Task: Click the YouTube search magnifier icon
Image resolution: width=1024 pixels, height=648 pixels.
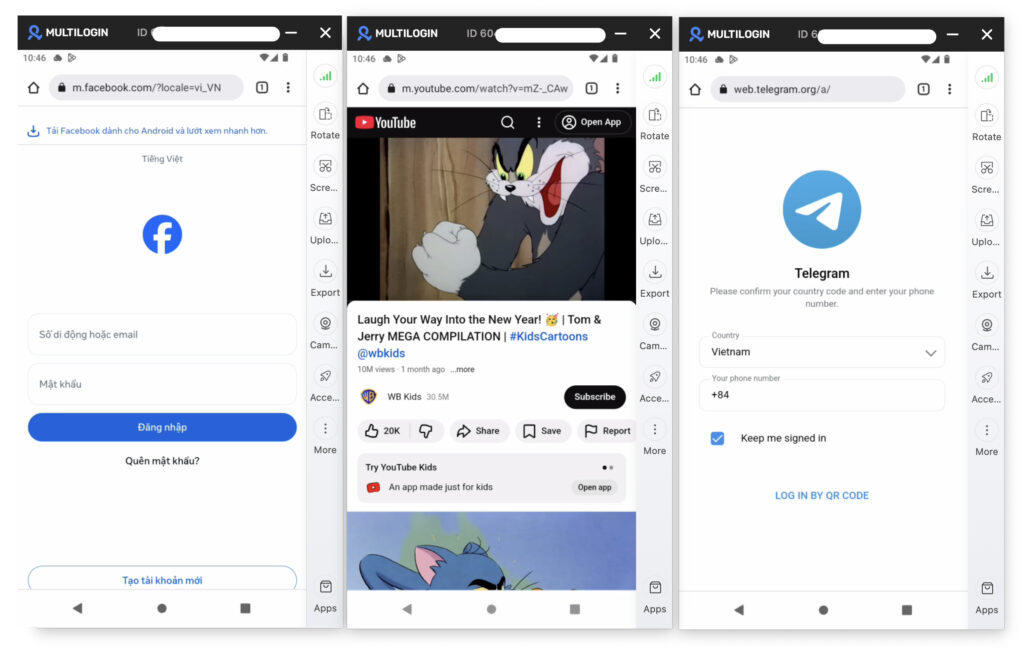Action: [x=508, y=122]
